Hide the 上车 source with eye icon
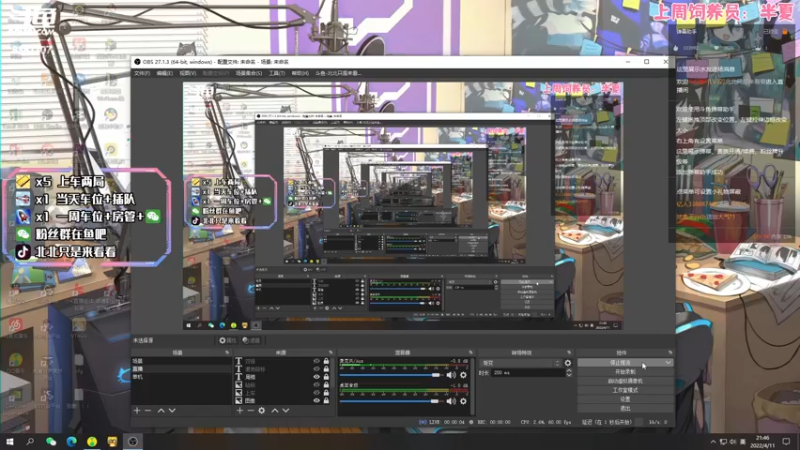Viewport: 800px width, 450px height. (316, 393)
